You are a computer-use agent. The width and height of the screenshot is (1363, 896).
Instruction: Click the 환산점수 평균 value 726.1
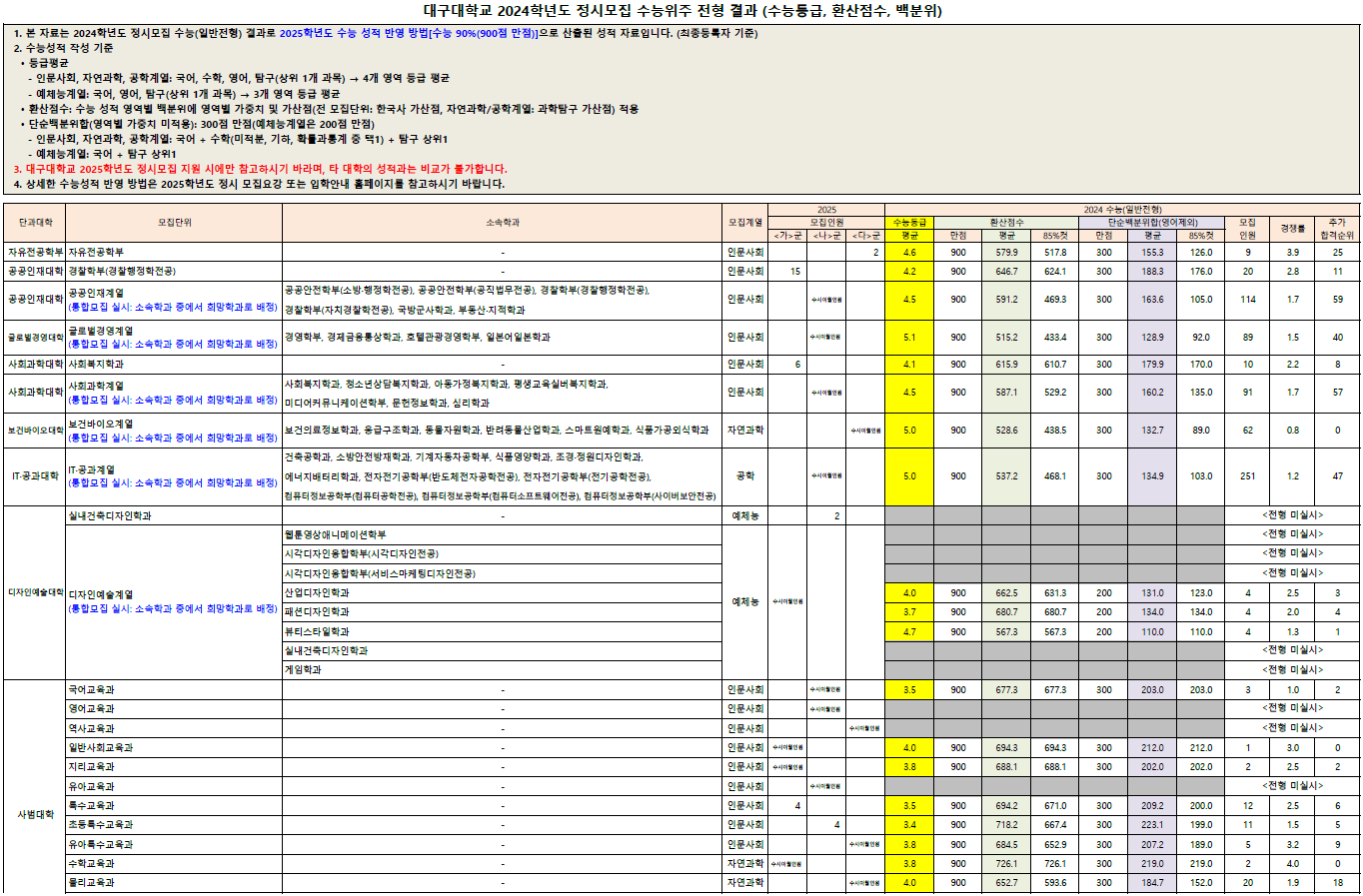tap(1006, 864)
